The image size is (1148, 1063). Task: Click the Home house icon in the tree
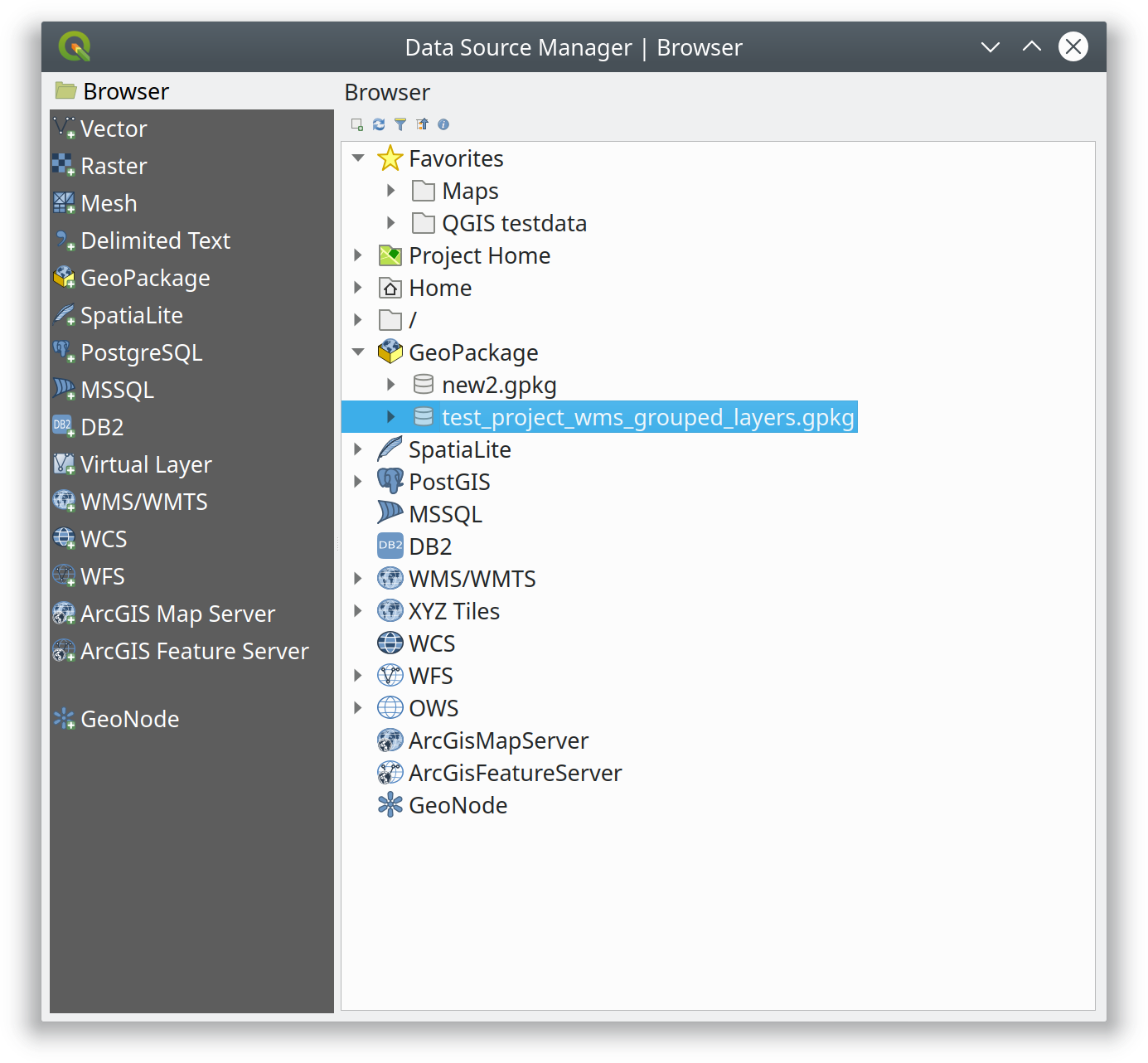(390, 288)
